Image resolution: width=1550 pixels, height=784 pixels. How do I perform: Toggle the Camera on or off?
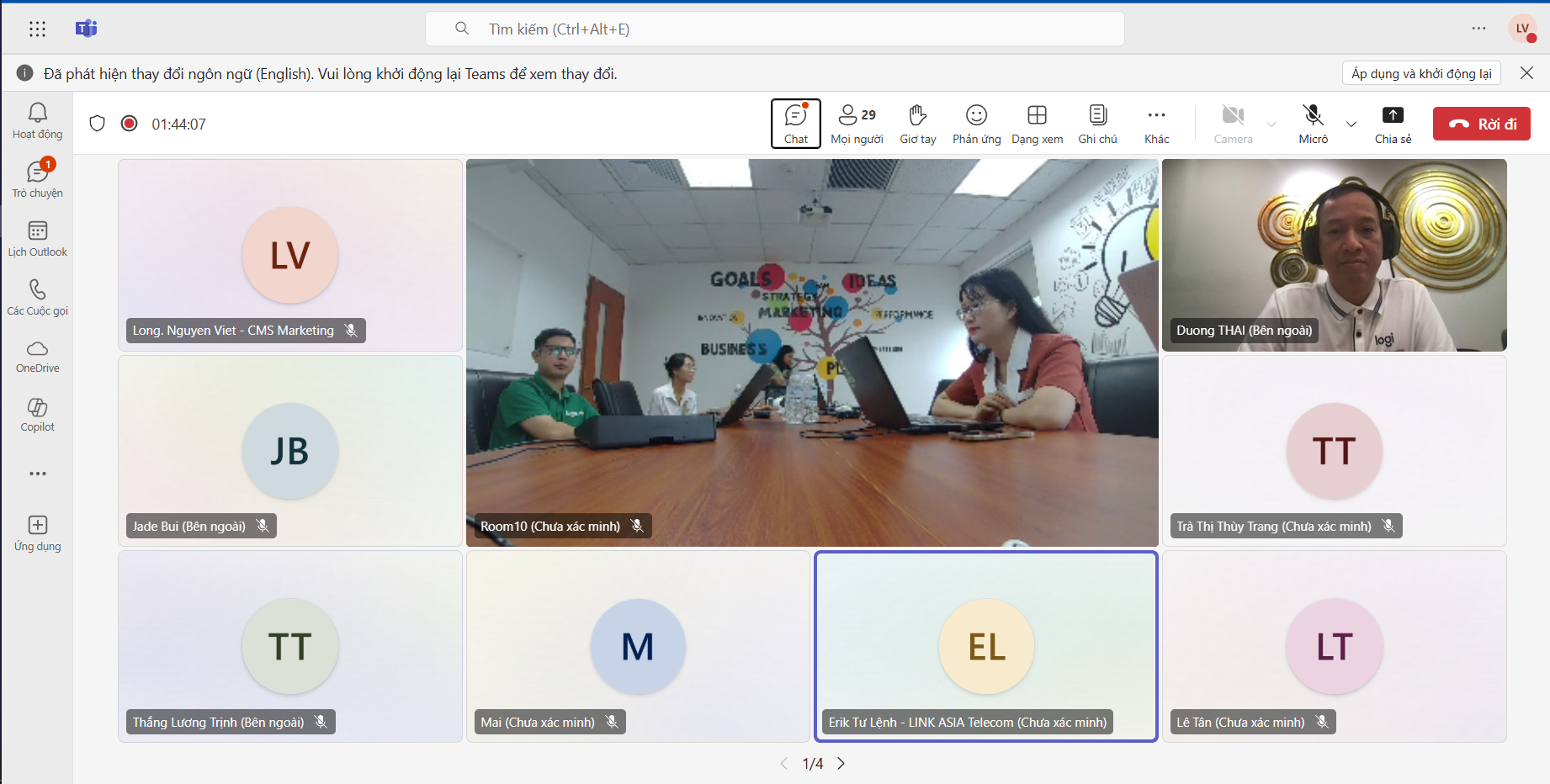coord(1233,124)
